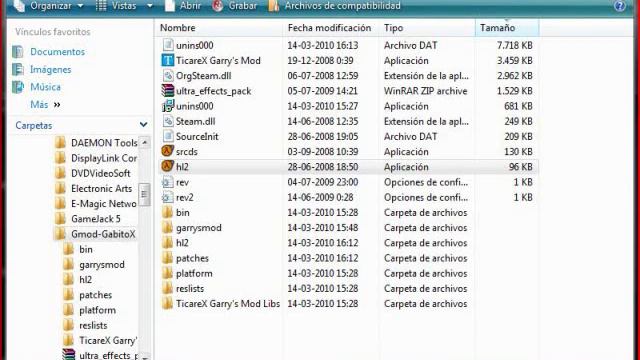Click the Abrir toolbar button
Screen dimensions: 640x360
click(x=182, y=6)
